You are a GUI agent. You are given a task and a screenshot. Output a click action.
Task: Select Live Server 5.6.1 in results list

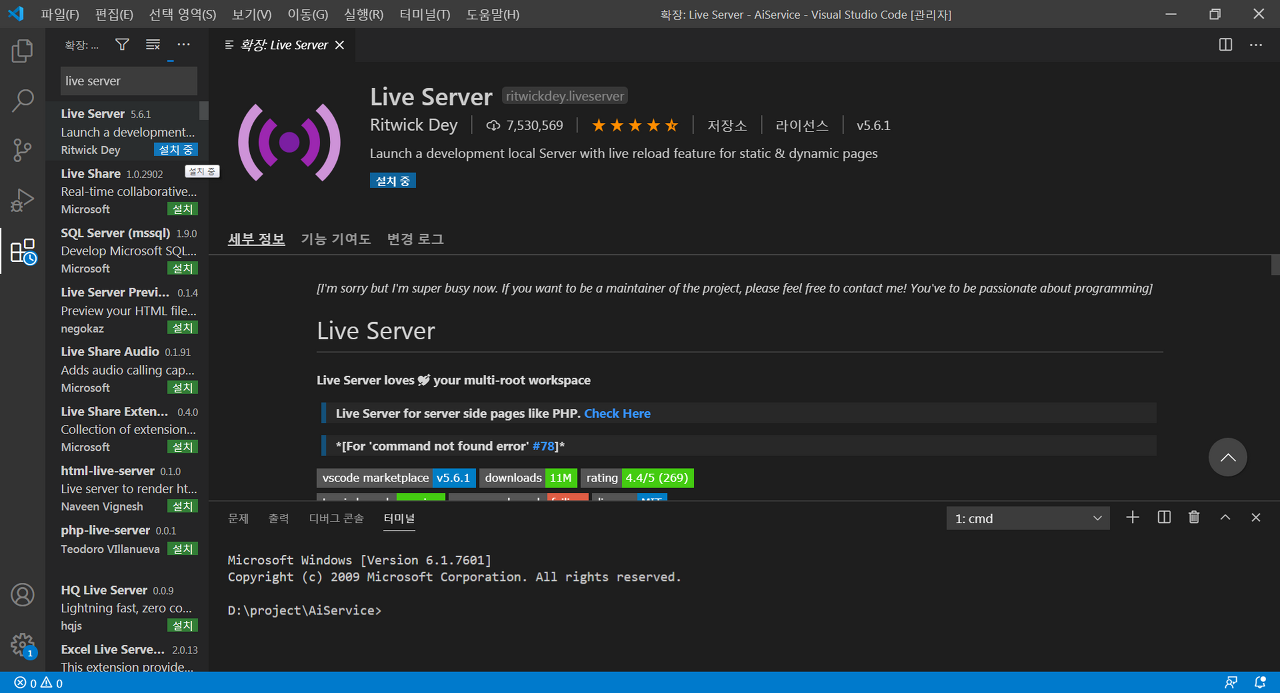click(x=127, y=131)
